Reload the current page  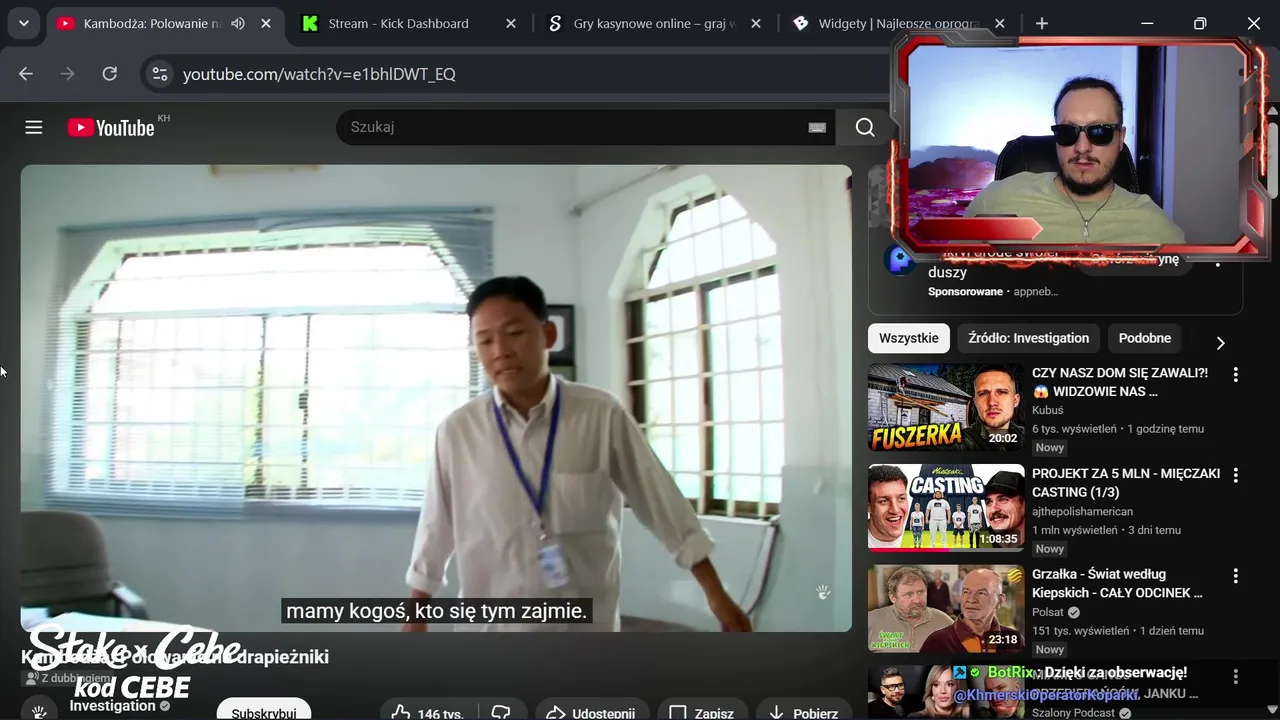110,74
